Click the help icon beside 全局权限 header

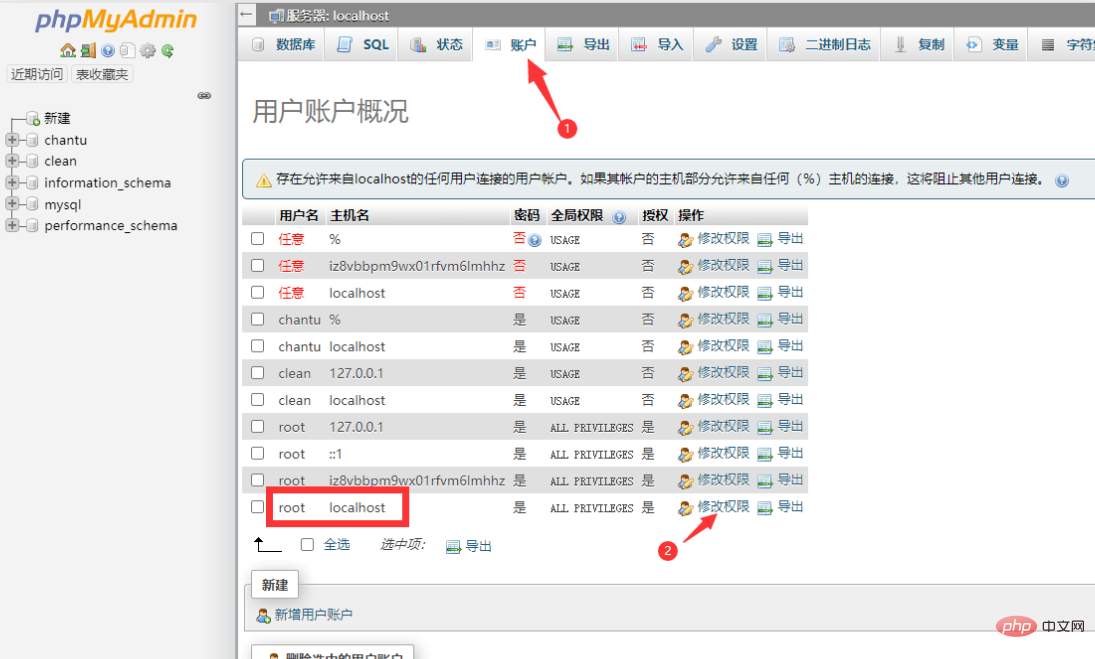pos(619,216)
